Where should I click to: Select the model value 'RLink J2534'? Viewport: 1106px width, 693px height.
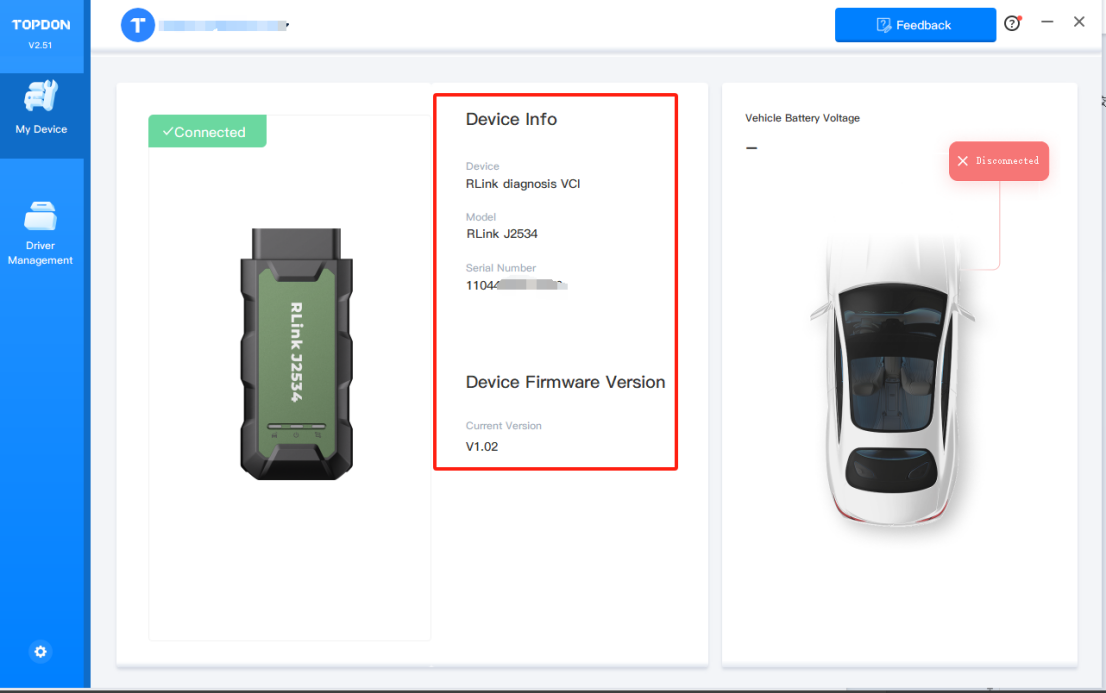[502, 234]
